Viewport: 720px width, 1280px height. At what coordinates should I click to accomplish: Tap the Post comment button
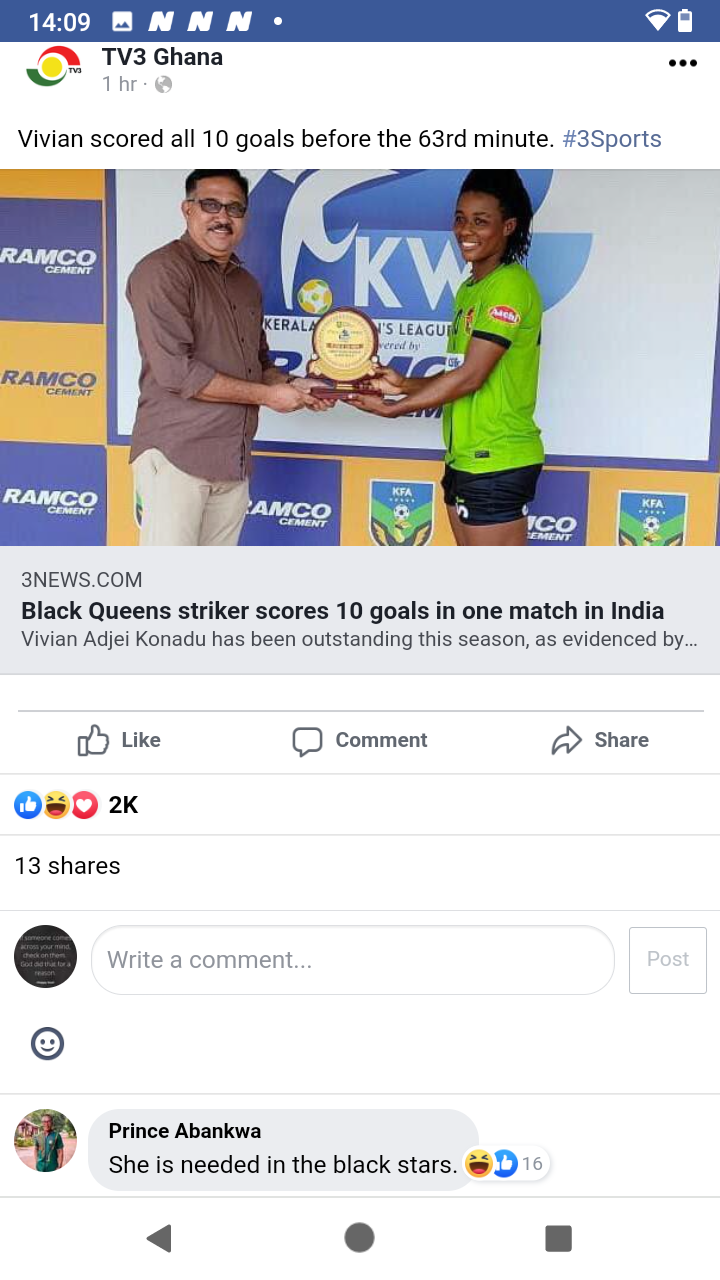pos(668,960)
